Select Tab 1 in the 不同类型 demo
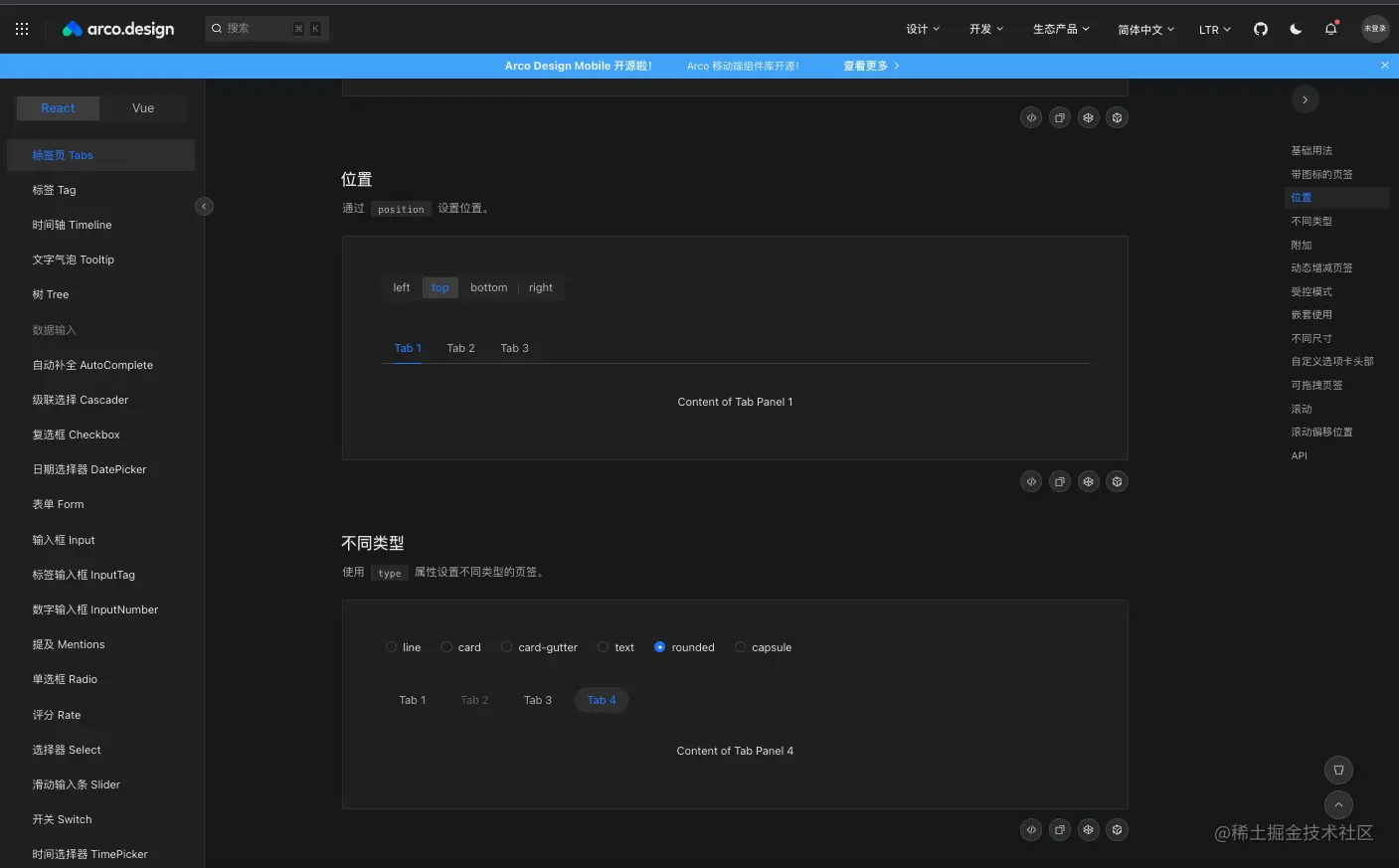The width and height of the screenshot is (1399, 868). click(x=413, y=700)
